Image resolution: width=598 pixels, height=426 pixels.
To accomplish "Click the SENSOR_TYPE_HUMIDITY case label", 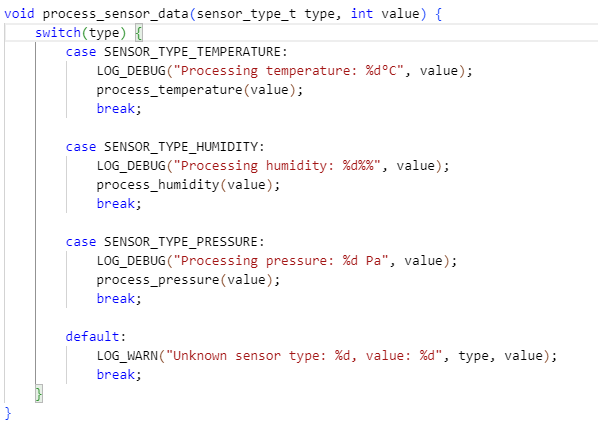I will 165,147.
